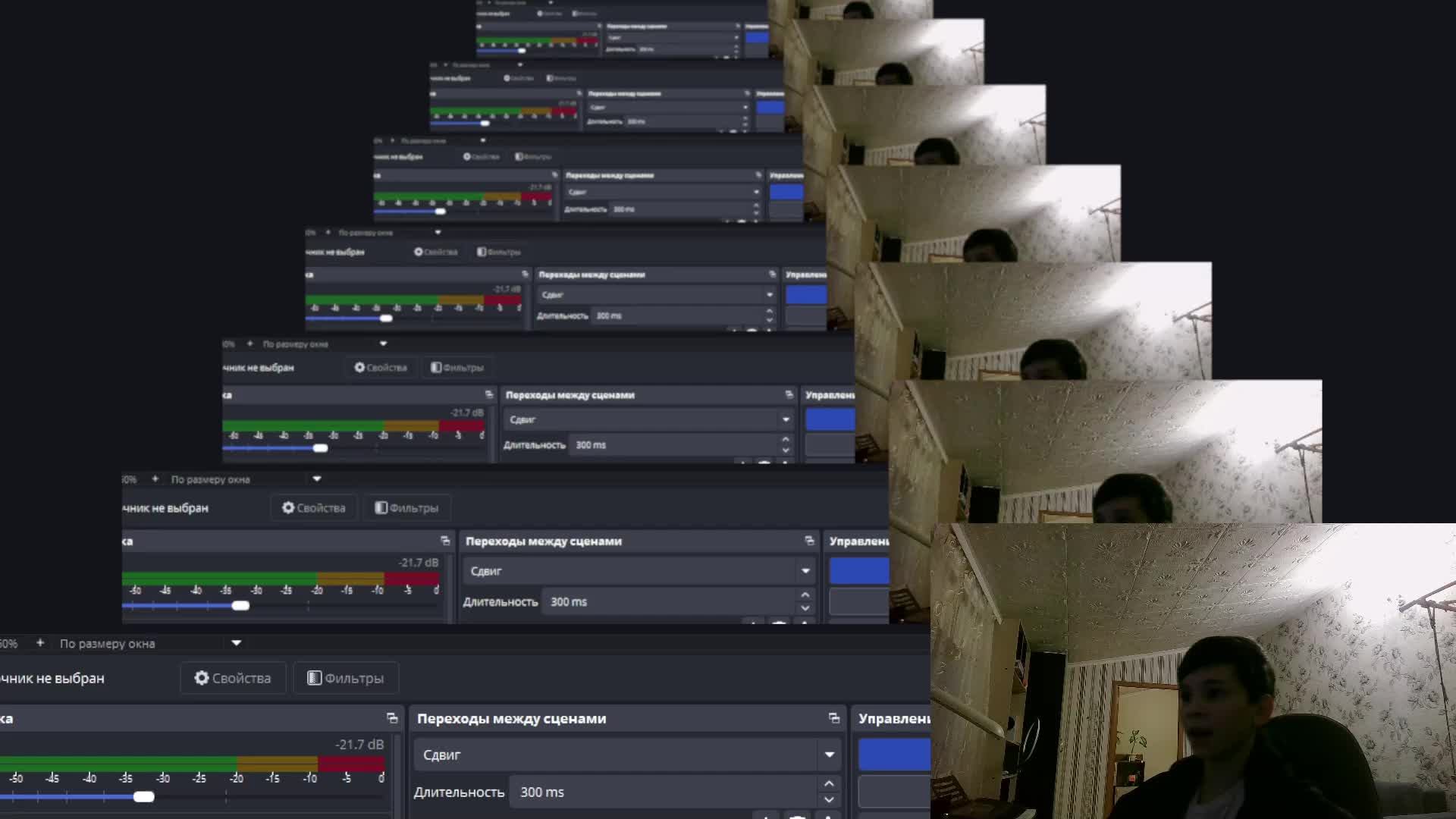Click the large blue button under frontmost 'Управление'
Image resolution: width=1456 pixels, height=819 pixels.
[894, 755]
